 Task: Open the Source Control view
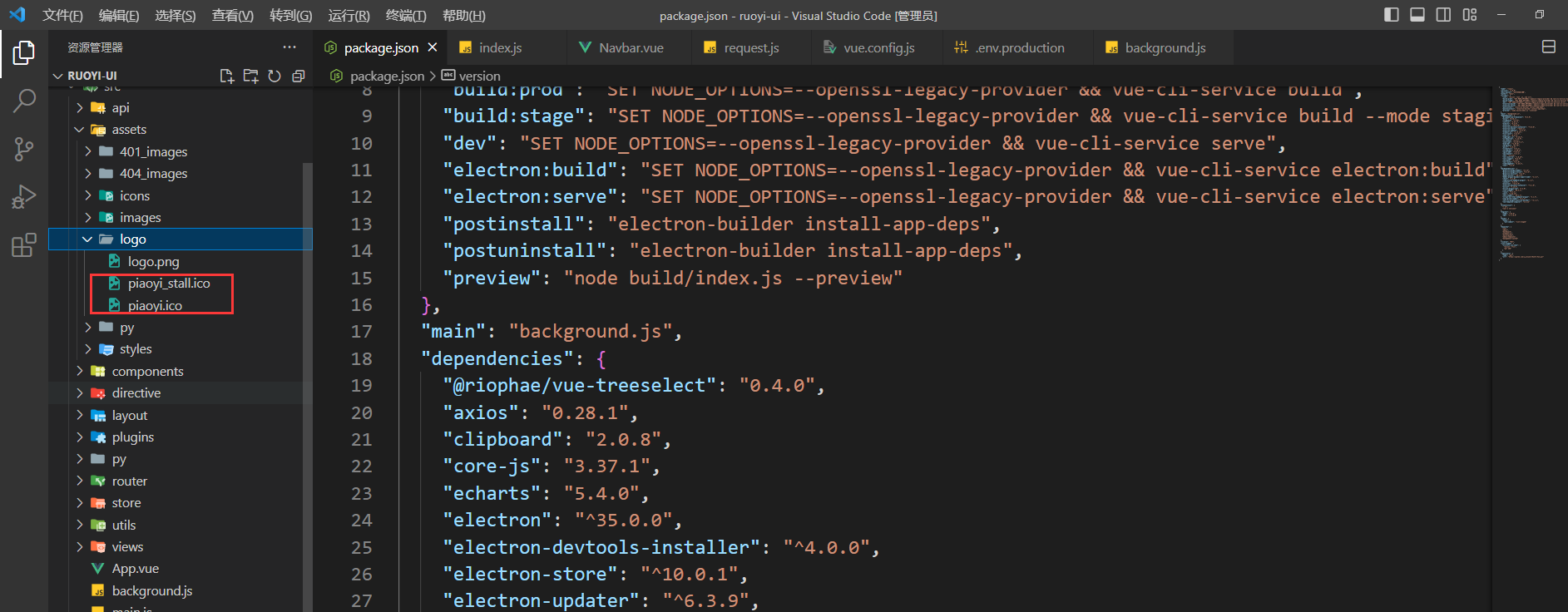pos(24,150)
